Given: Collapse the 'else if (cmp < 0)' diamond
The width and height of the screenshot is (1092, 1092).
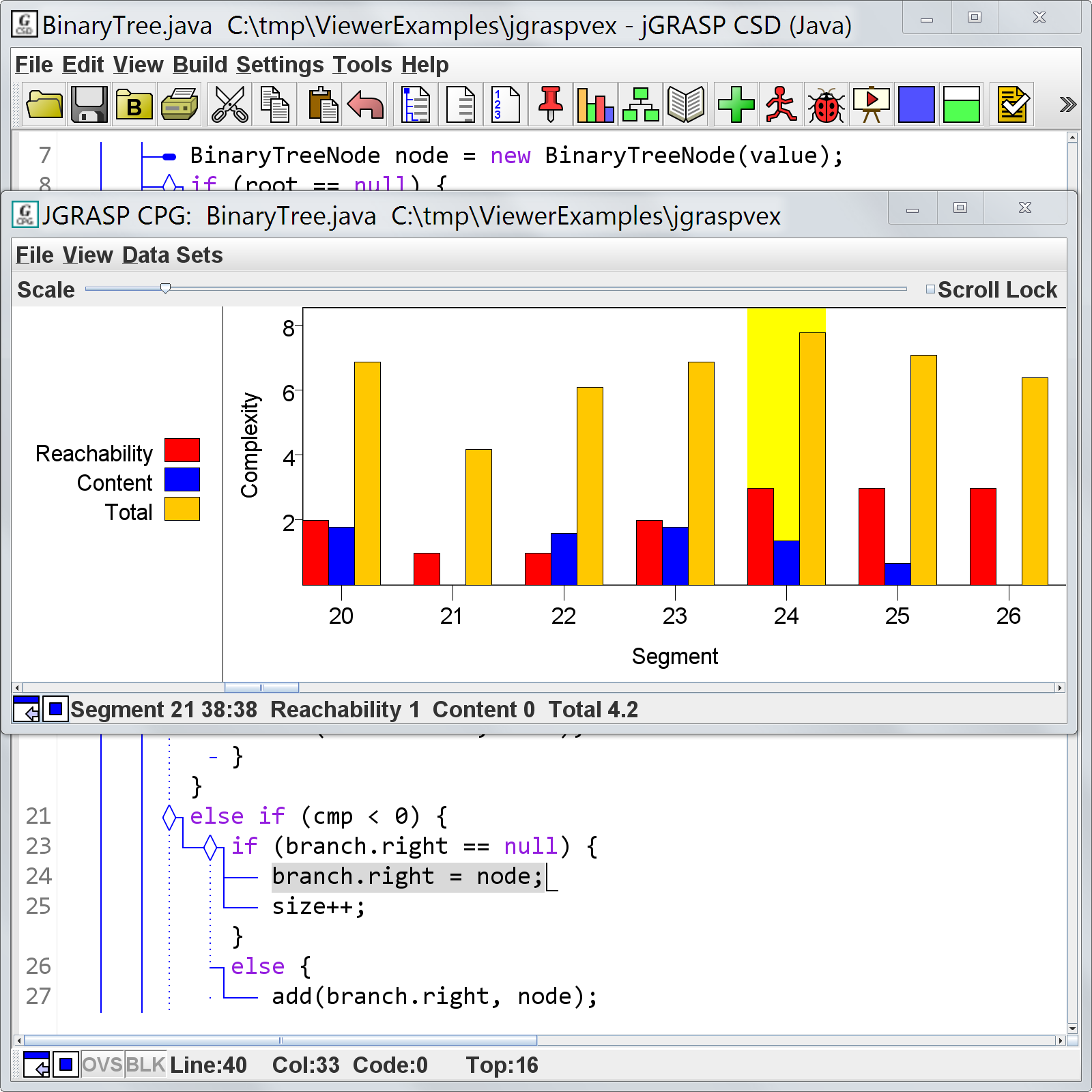Looking at the screenshot, I should pos(170,817).
